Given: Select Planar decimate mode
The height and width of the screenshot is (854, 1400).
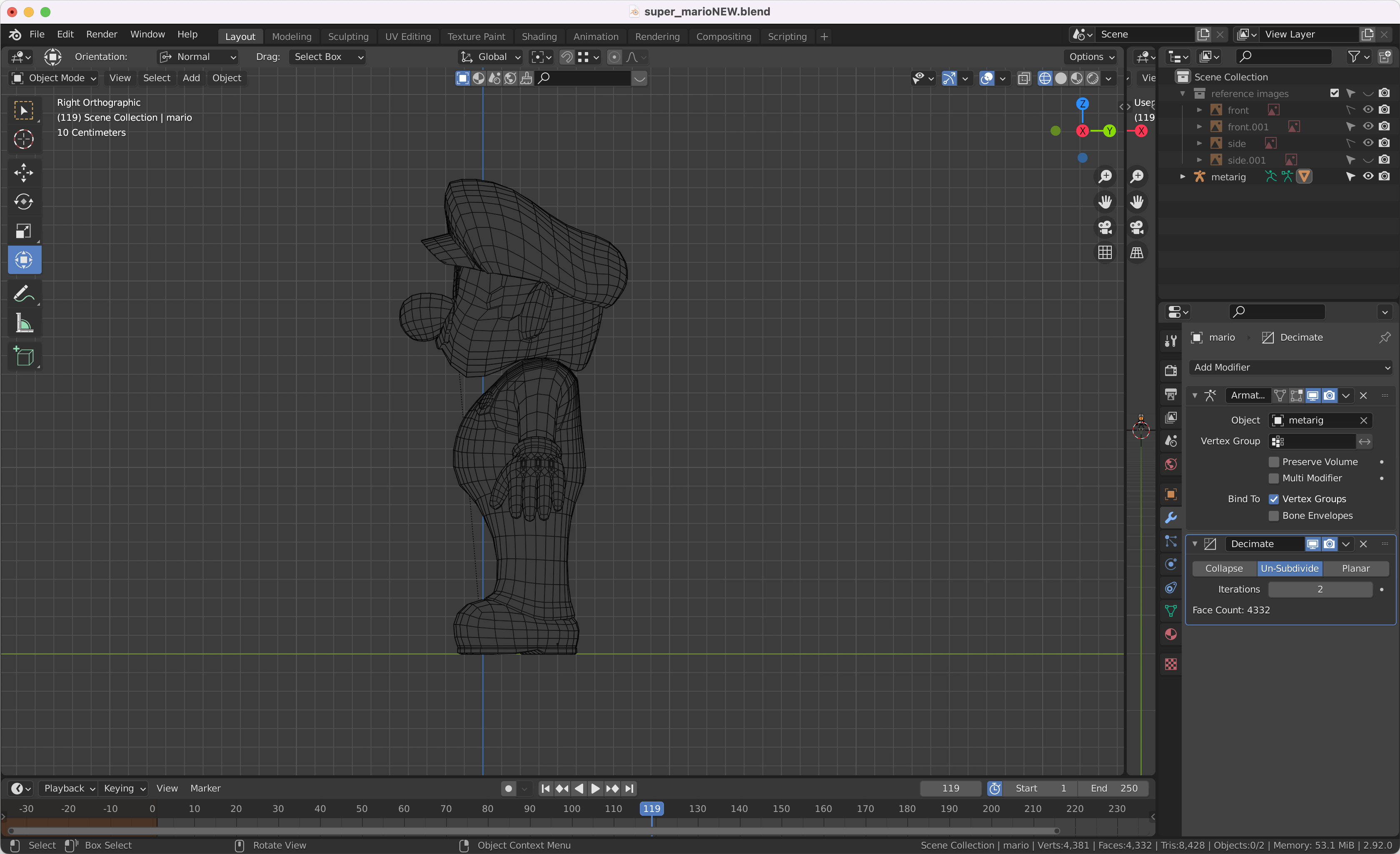Looking at the screenshot, I should [1356, 569].
